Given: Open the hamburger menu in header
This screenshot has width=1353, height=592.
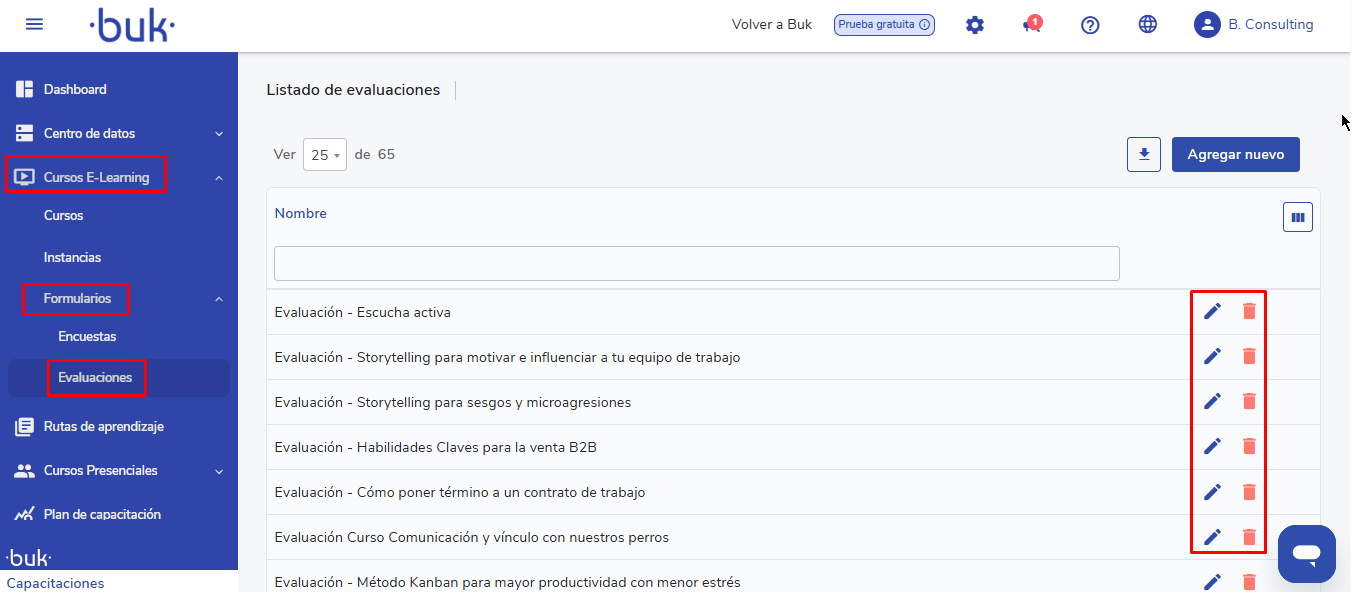Looking at the screenshot, I should pos(34,24).
